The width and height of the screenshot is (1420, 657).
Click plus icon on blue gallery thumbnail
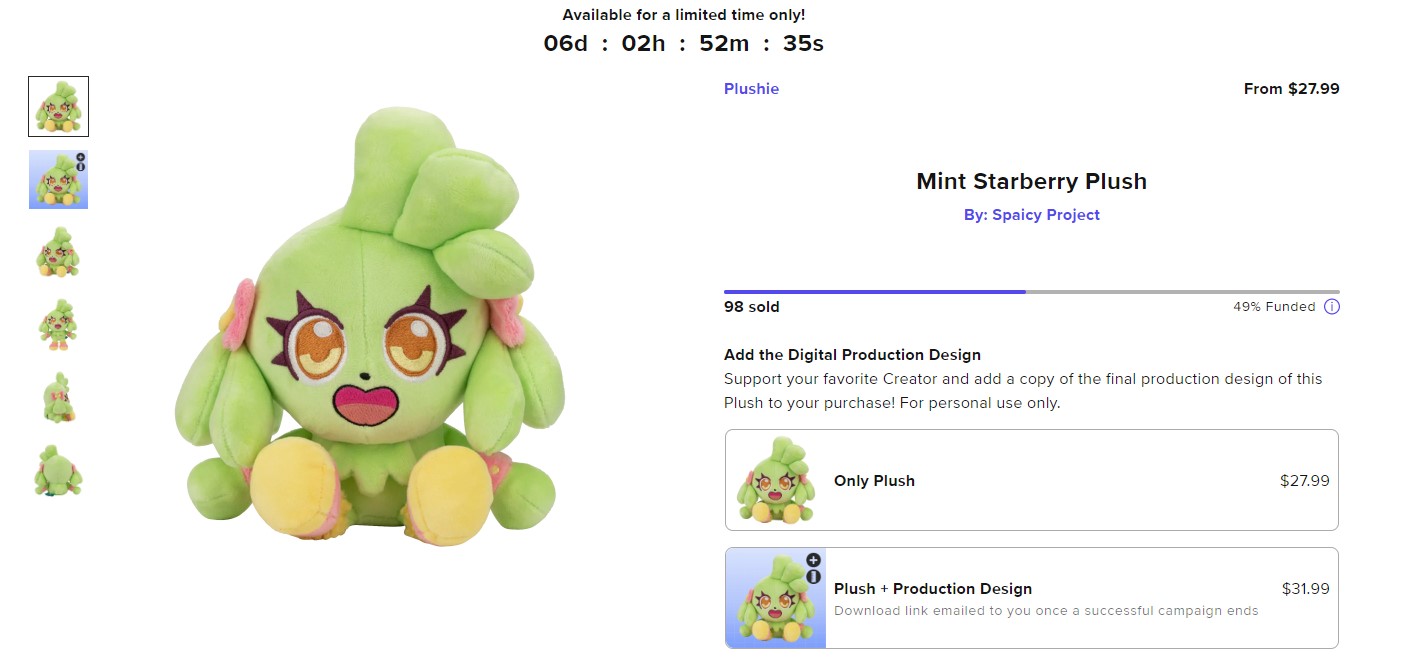(81, 158)
